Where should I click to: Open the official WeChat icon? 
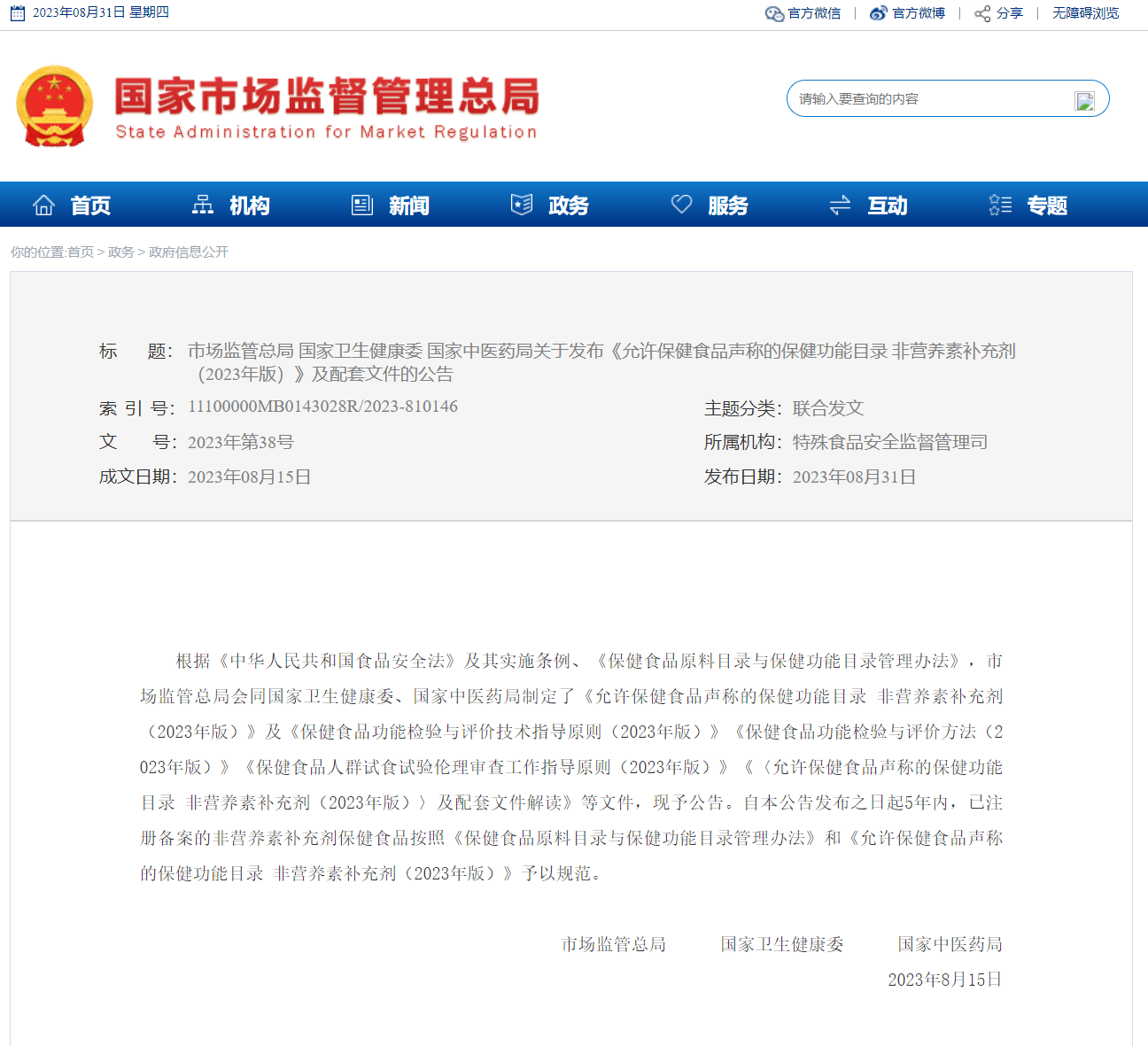point(774,13)
